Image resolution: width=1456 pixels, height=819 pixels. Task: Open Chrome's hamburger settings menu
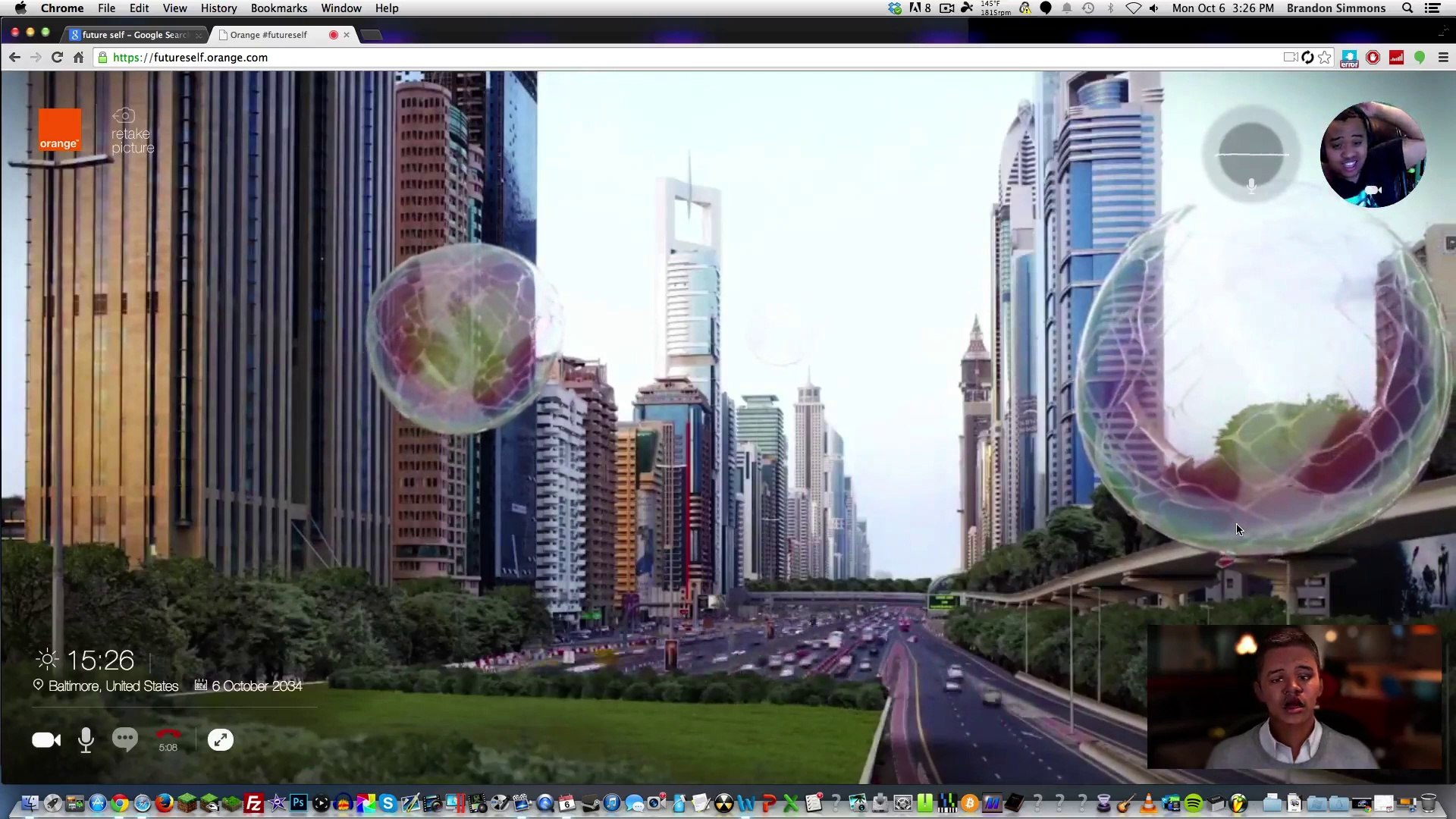tap(1443, 58)
